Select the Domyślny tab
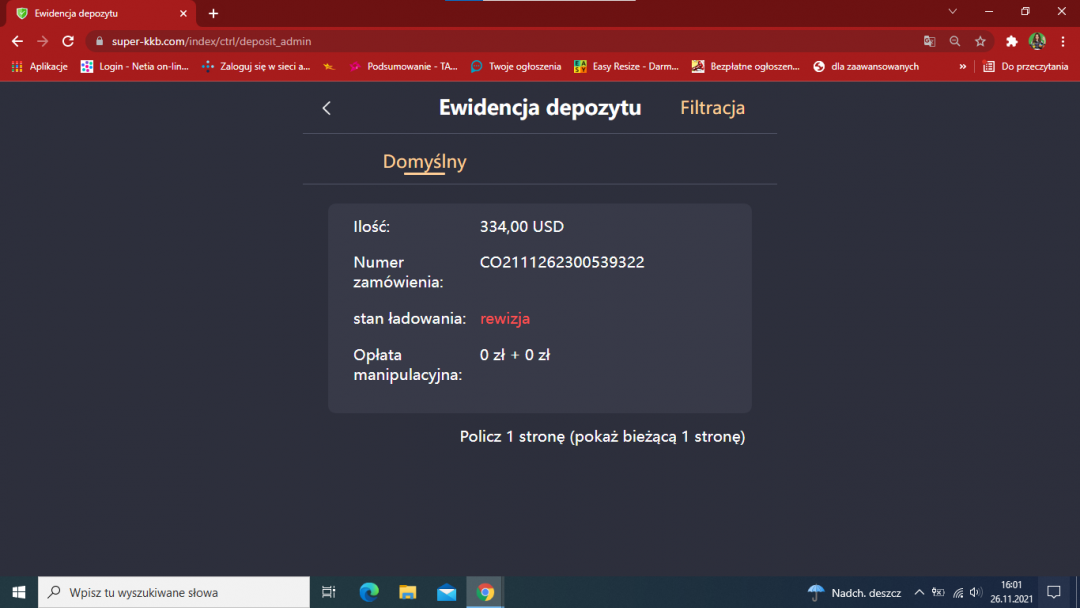1080x608 pixels. pos(424,161)
